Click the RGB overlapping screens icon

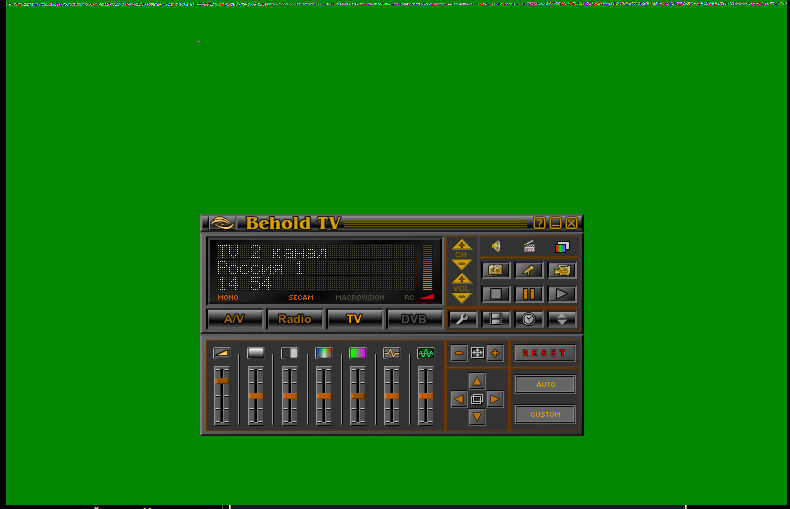562,247
